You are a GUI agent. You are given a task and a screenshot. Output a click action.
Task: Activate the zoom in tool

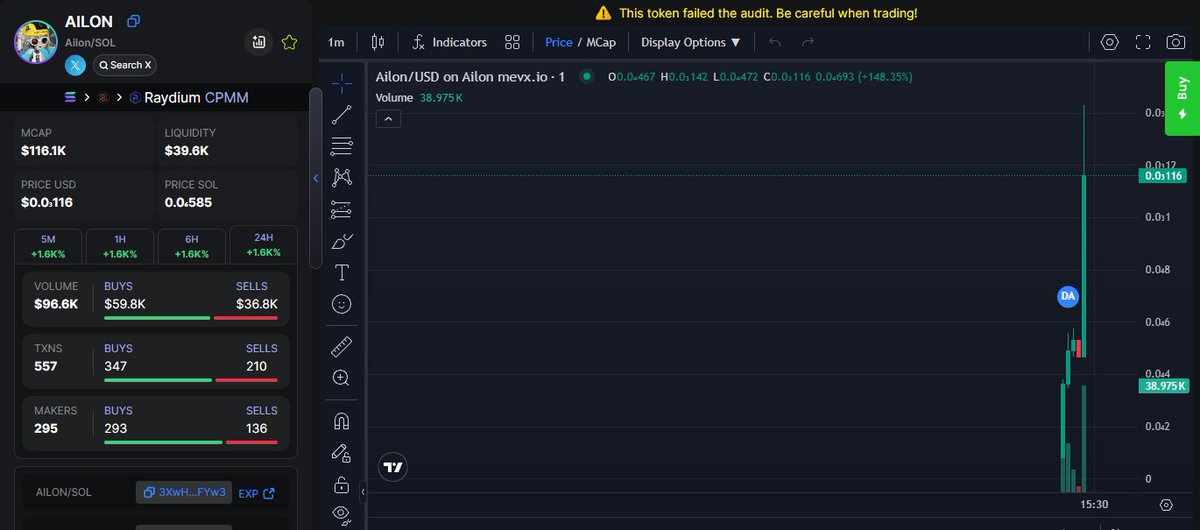(341, 378)
